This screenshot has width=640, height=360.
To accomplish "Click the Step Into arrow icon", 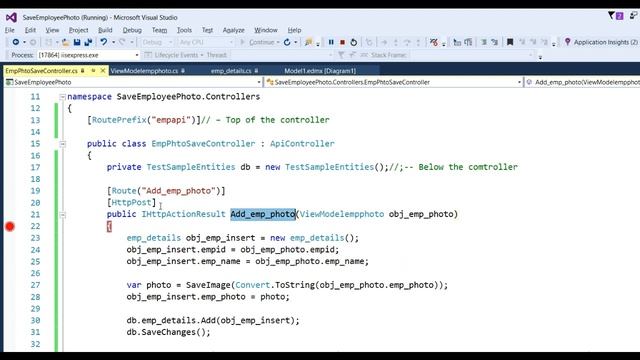I will [396, 42].
